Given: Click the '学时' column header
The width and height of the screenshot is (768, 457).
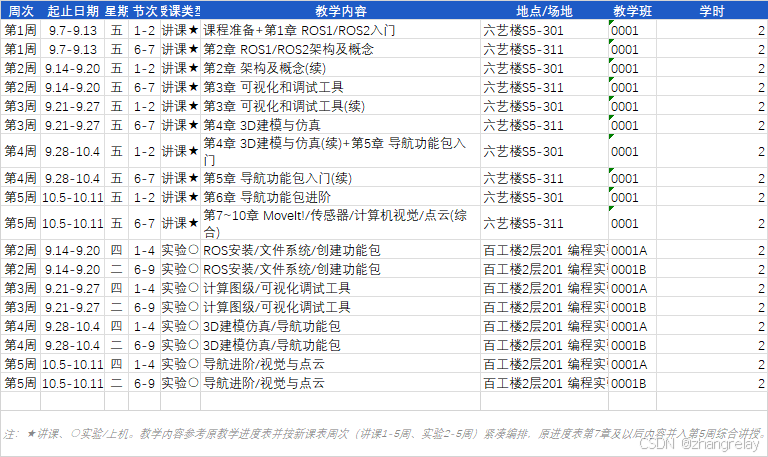Looking at the screenshot, I should [x=711, y=11].
